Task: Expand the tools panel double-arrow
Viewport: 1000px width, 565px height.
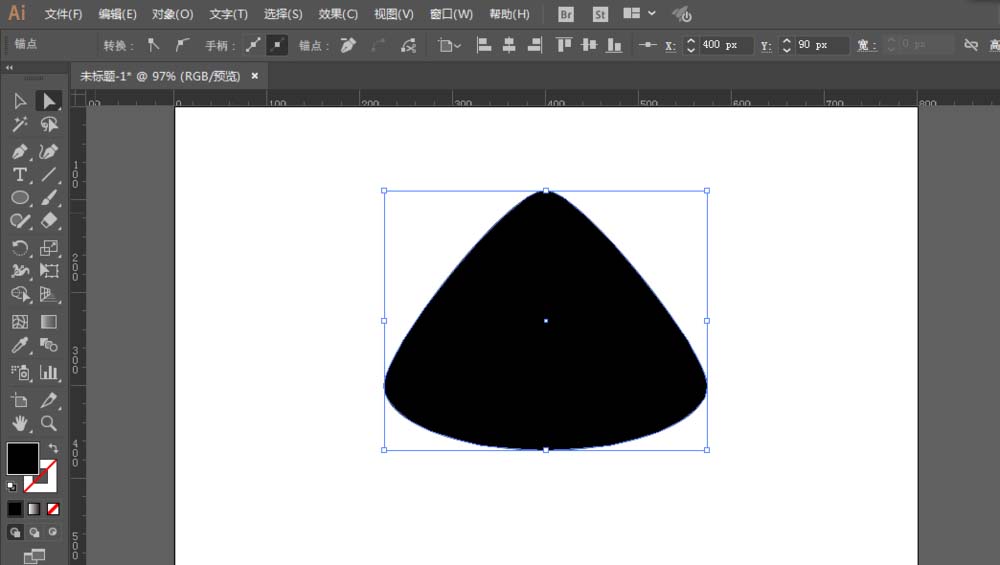Action: point(10,68)
